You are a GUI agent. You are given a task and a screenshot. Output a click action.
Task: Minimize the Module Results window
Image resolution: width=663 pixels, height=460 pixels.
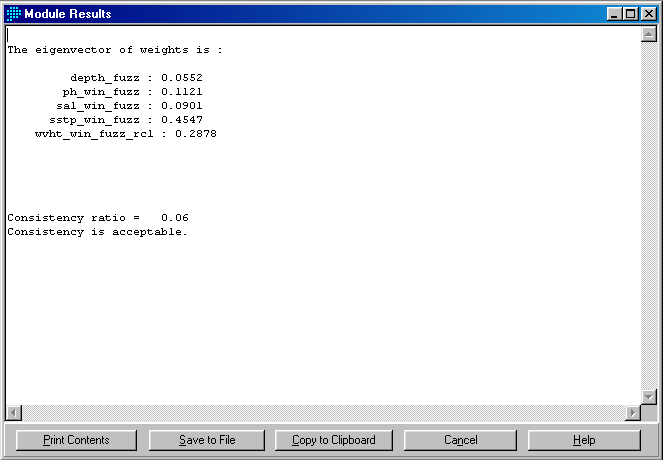click(x=613, y=14)
